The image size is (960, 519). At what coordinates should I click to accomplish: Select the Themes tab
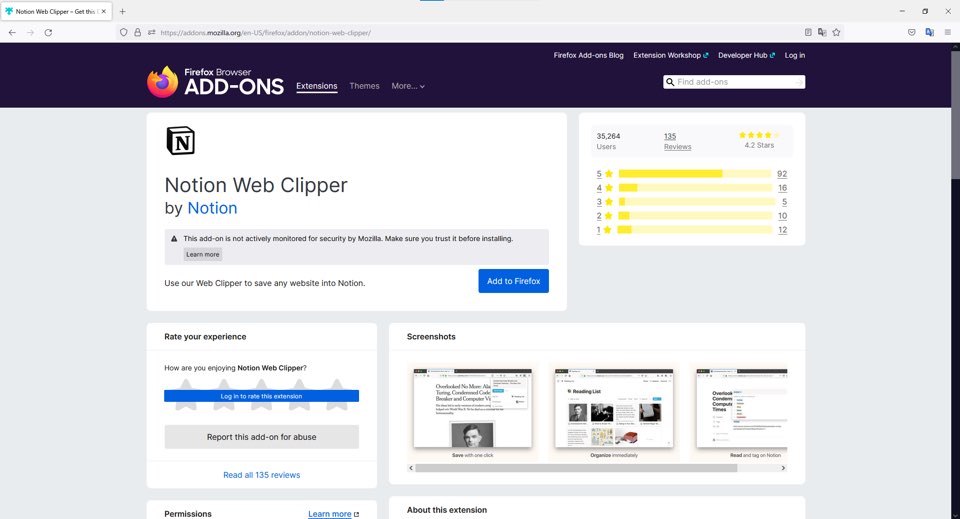pyautogui.click(x=364, y=86)
